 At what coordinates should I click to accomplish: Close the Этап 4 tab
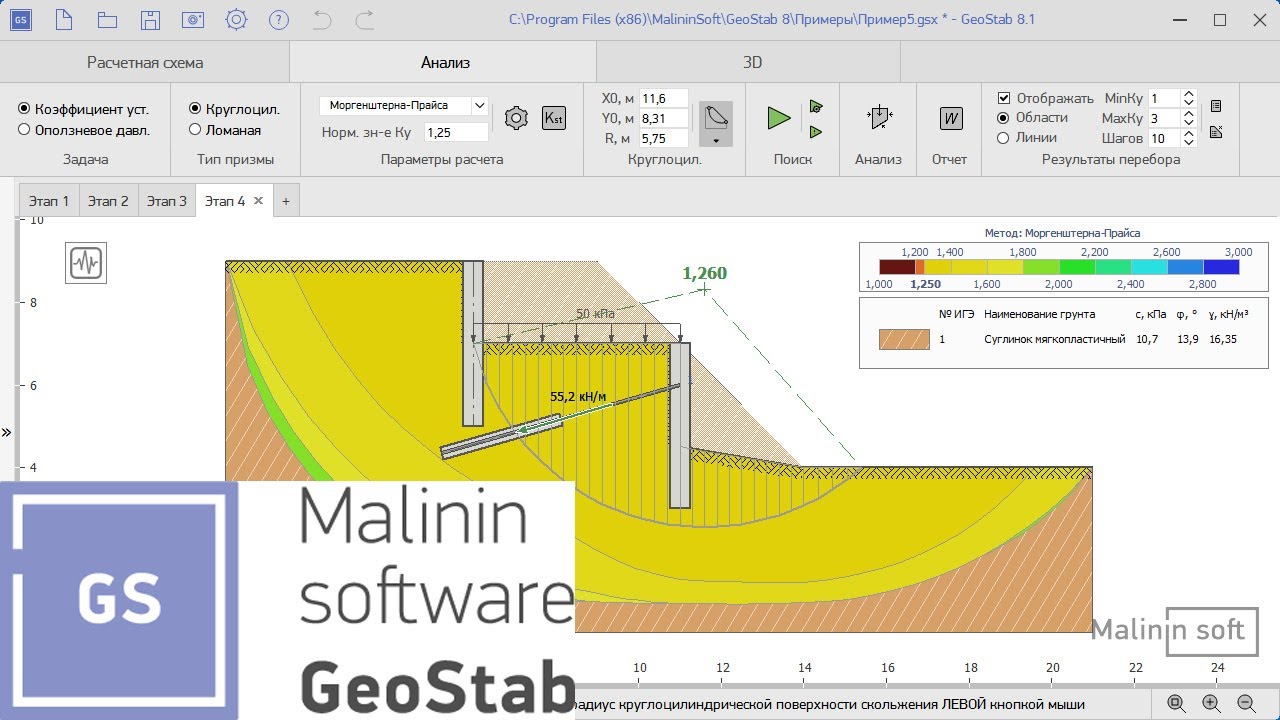(x=258, y=201)
